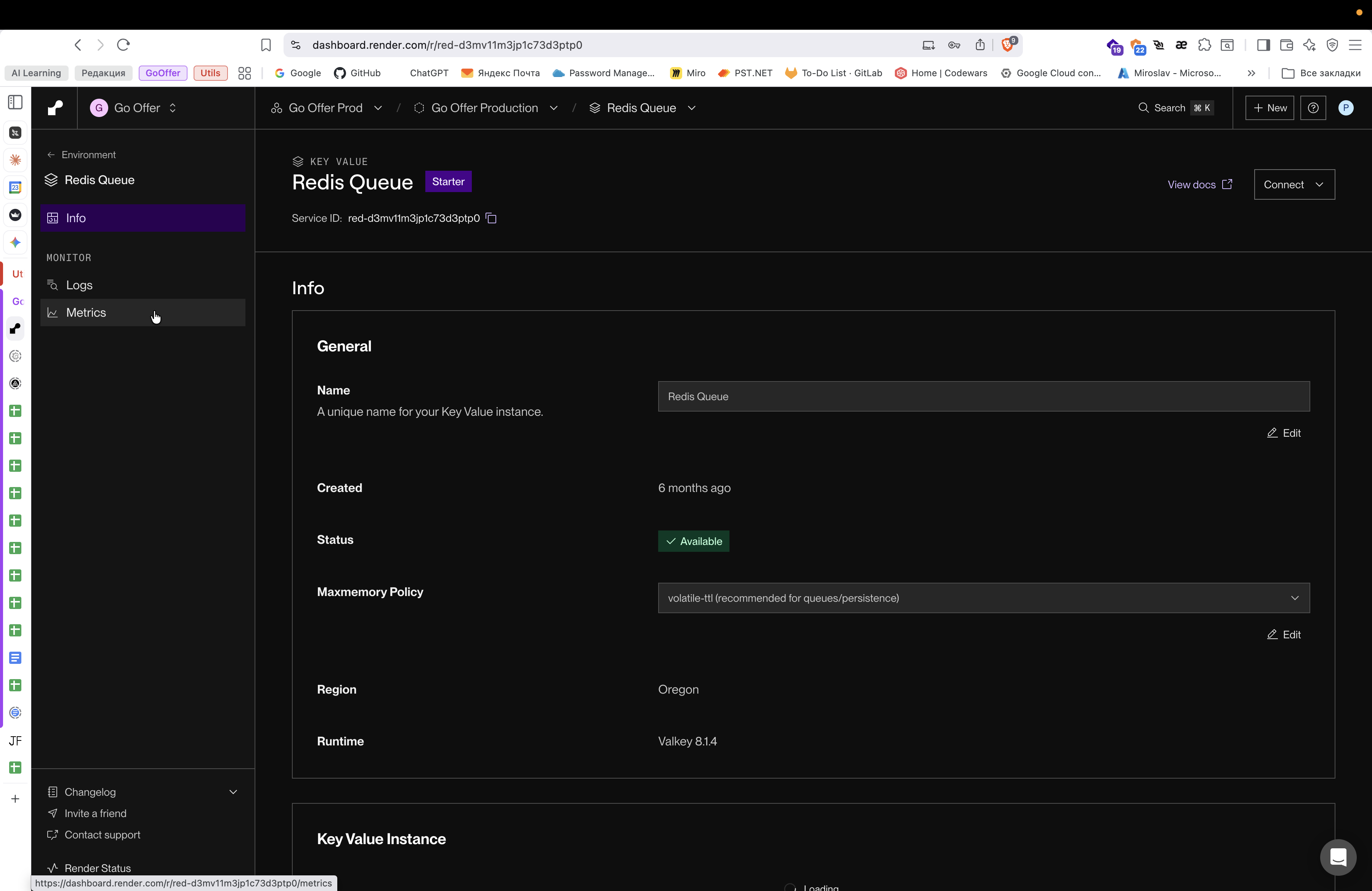This screenshot has width=1372, height=891.
Task: Open the Metrics page
Action: click(86, 312)
